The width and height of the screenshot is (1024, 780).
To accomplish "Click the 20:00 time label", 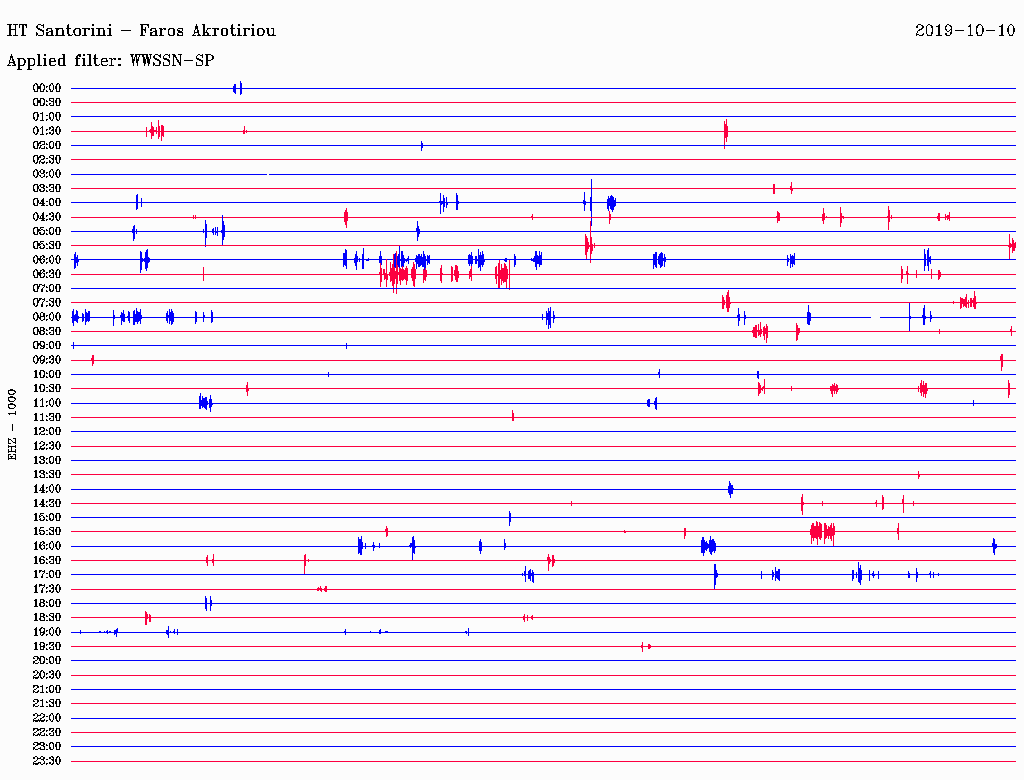I will click(x=47, y=660).
